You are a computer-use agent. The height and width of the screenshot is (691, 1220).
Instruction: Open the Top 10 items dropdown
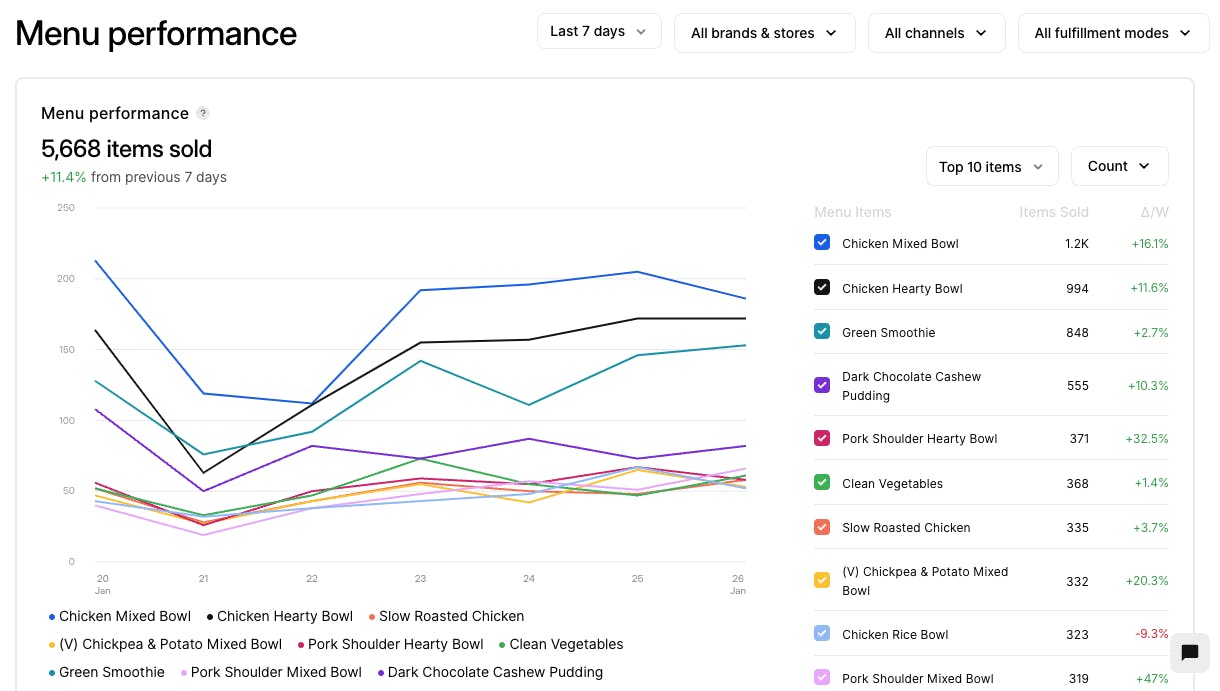point(991,167)
